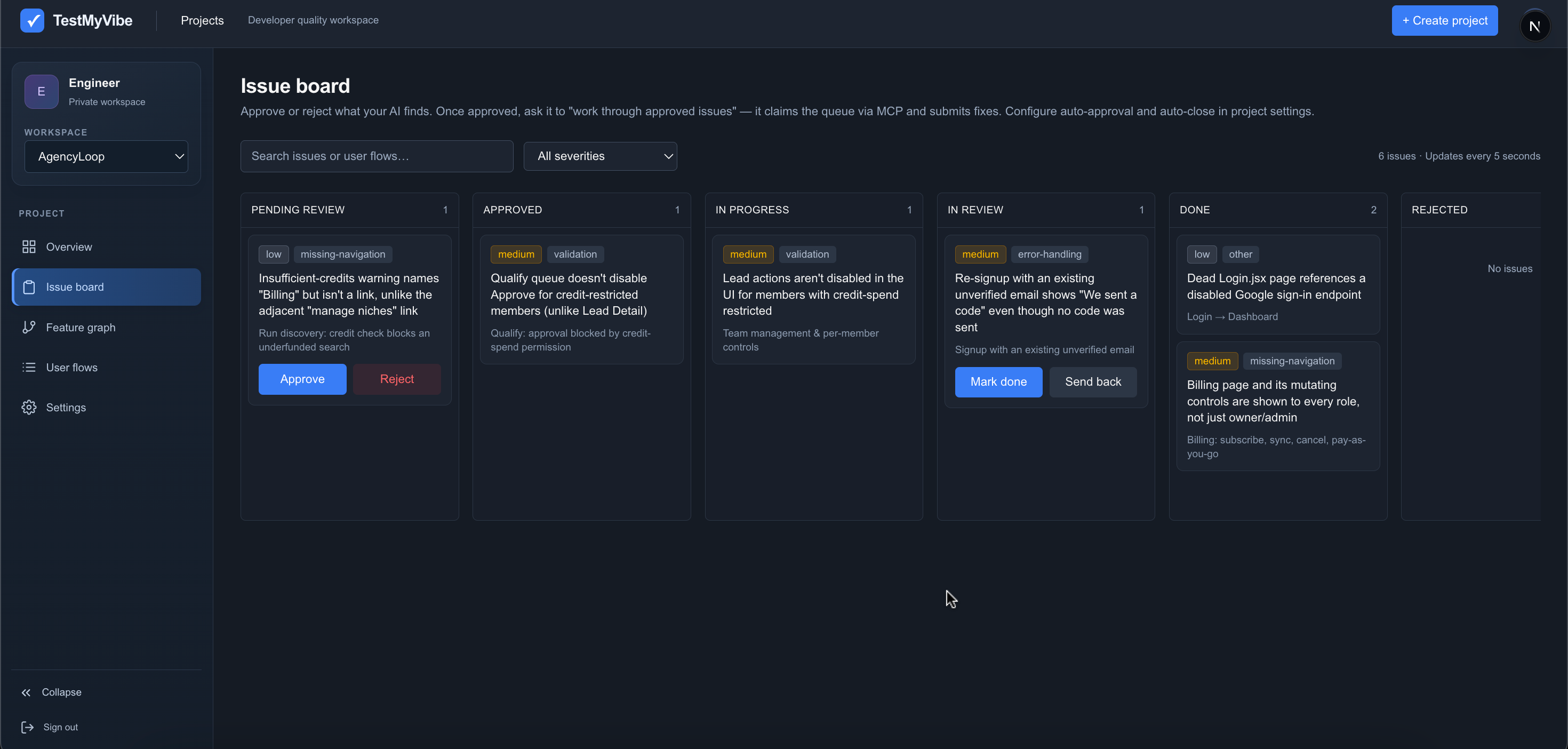The height and width of the screenshot is (749, 1568).
Task: Open the user avatar in top right
Action: click(x=1534, y=26)
